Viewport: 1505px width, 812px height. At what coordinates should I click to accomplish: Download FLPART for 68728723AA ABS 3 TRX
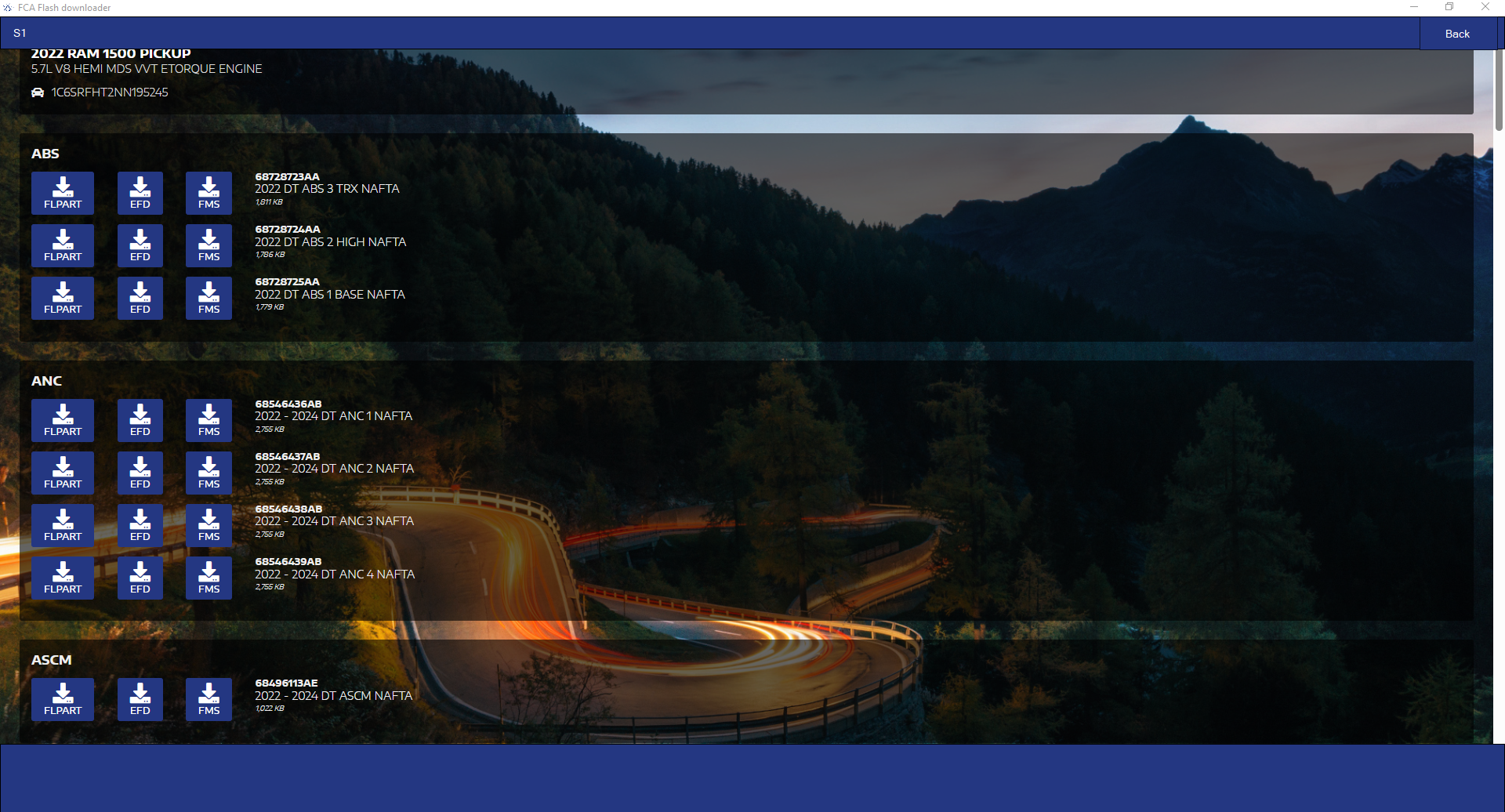click(x=63, y=193)
